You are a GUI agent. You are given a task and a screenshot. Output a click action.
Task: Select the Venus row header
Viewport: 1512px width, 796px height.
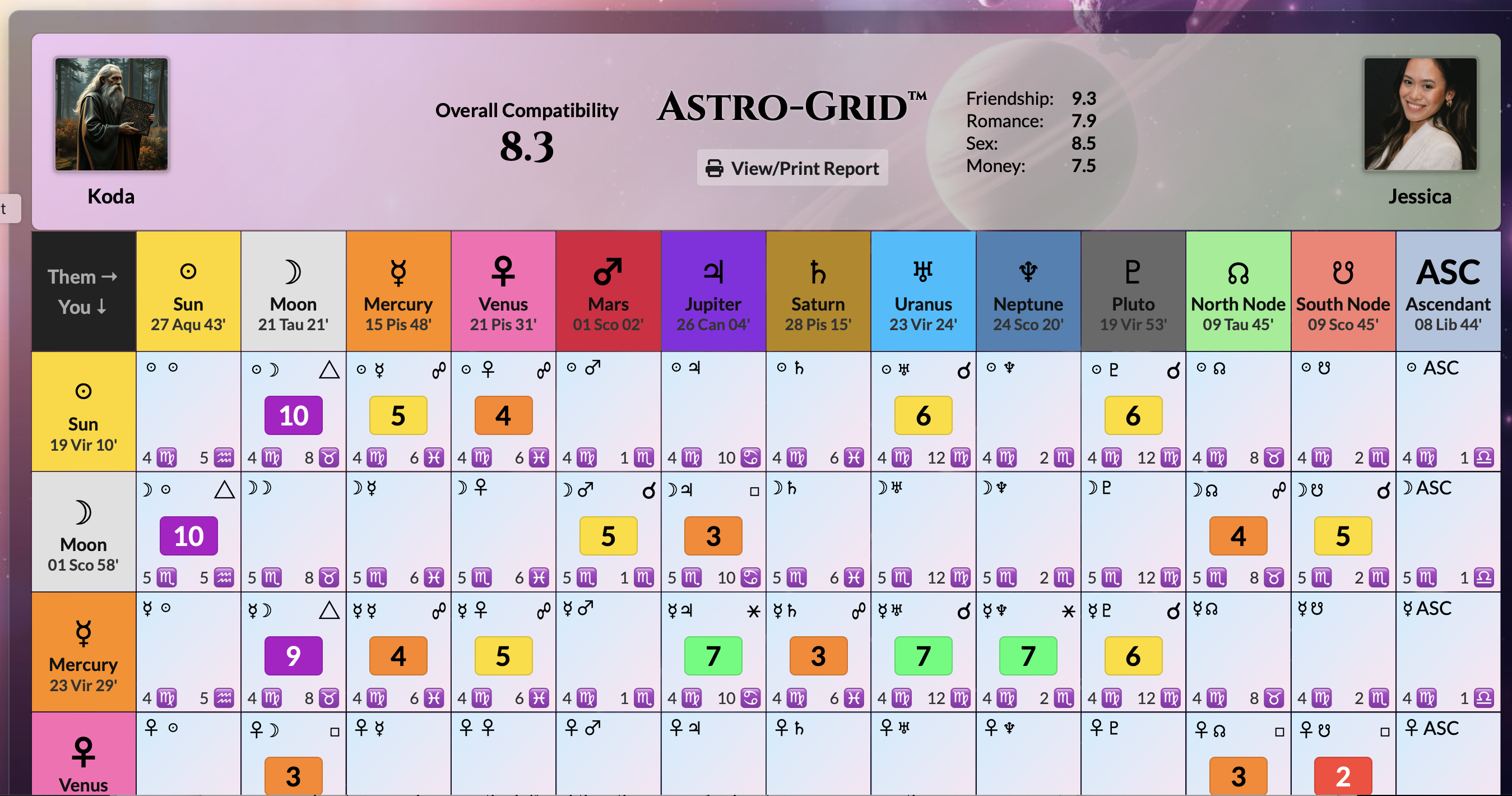pos(84,755)
